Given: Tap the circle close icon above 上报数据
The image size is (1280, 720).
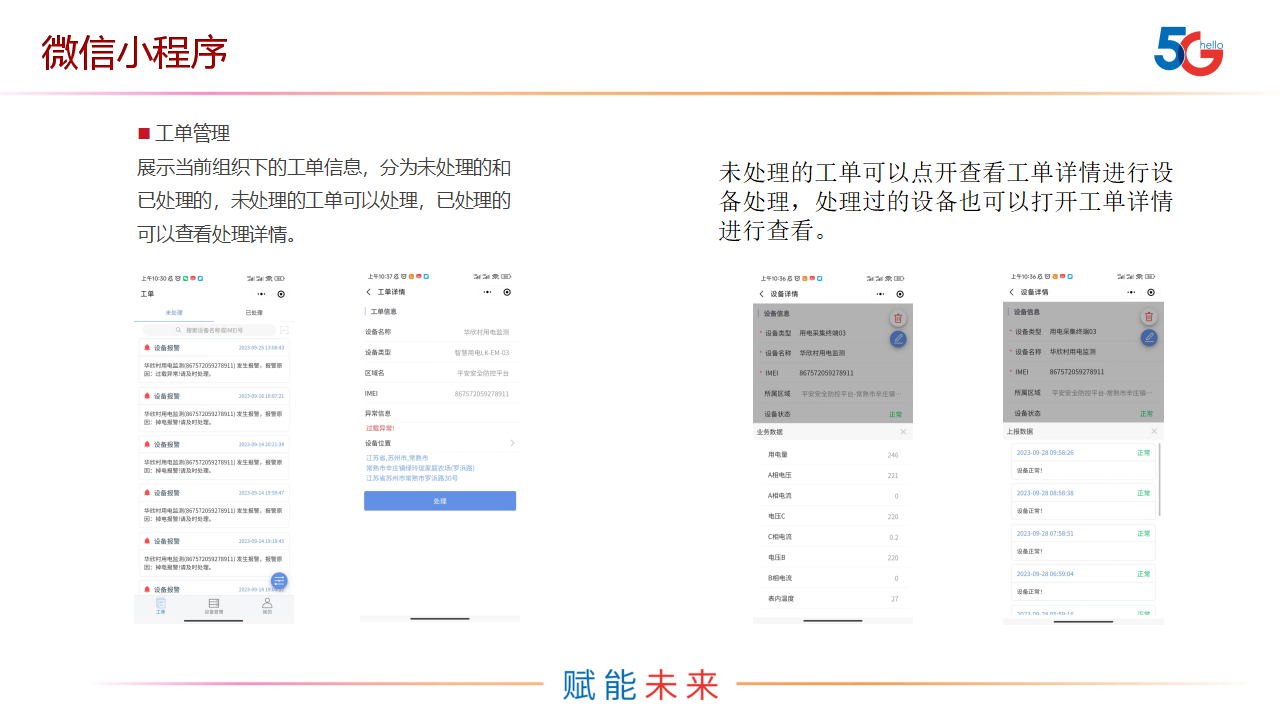Looking at the screenshot, I should click(x=1151, y=292).
